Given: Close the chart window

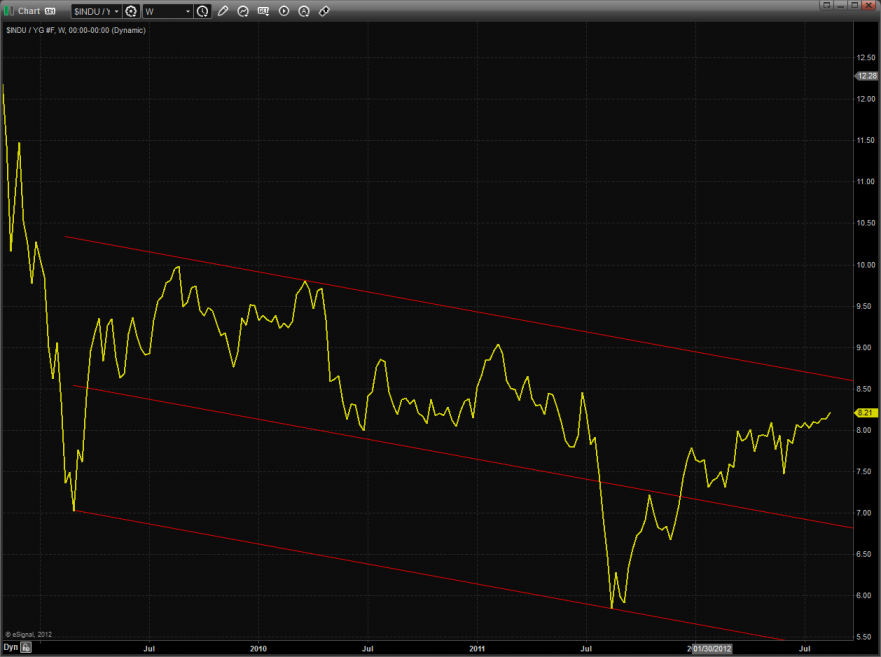Looking at the screenshot, I should (x=869, y=5).
